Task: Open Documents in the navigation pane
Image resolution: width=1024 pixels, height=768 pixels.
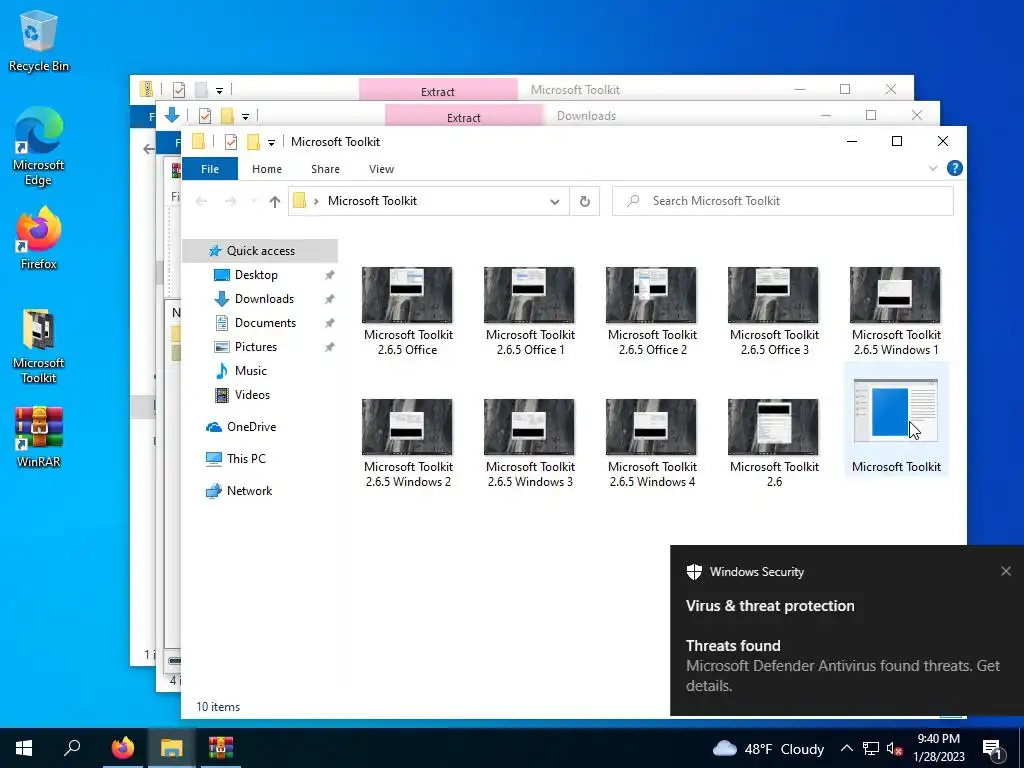Action: (x=265, y=323)
